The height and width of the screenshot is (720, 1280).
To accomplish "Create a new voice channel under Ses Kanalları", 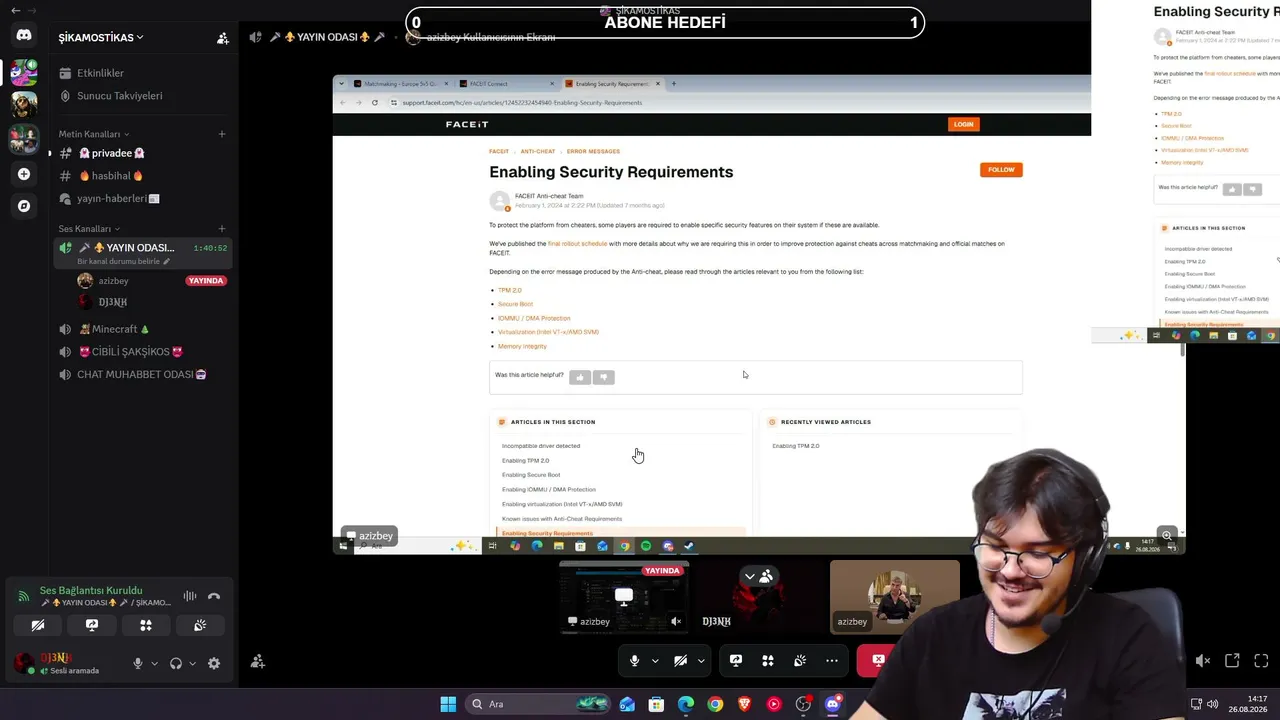I will (222, 229).
